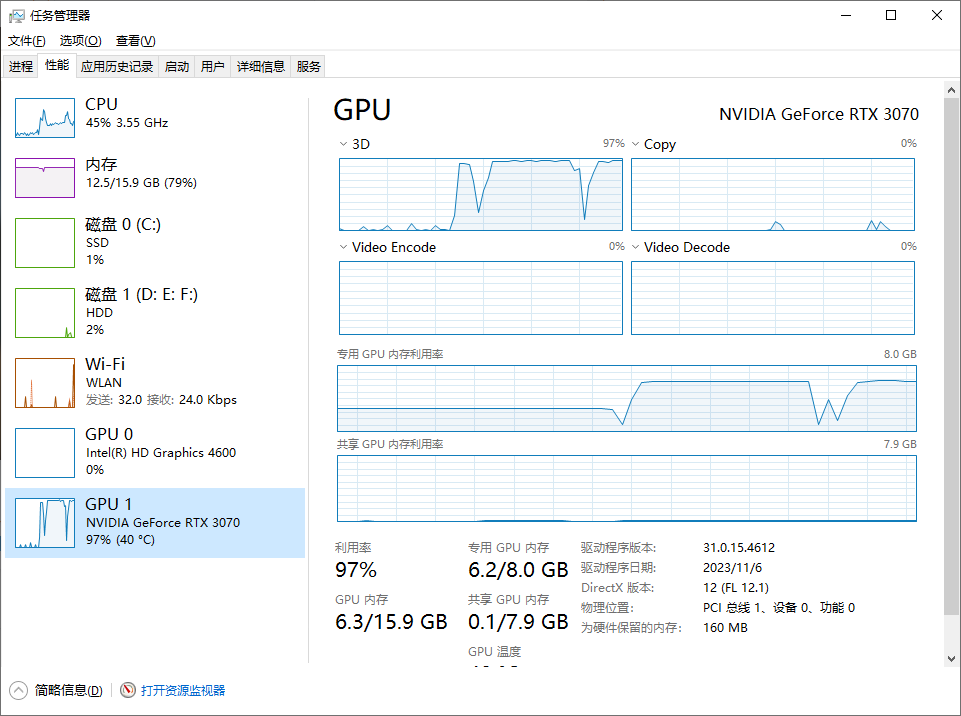Screen dimensions: 961x716
Task: Select the GPU 0 Intel HD Graphics thumbnail
Action: [45, 452]
